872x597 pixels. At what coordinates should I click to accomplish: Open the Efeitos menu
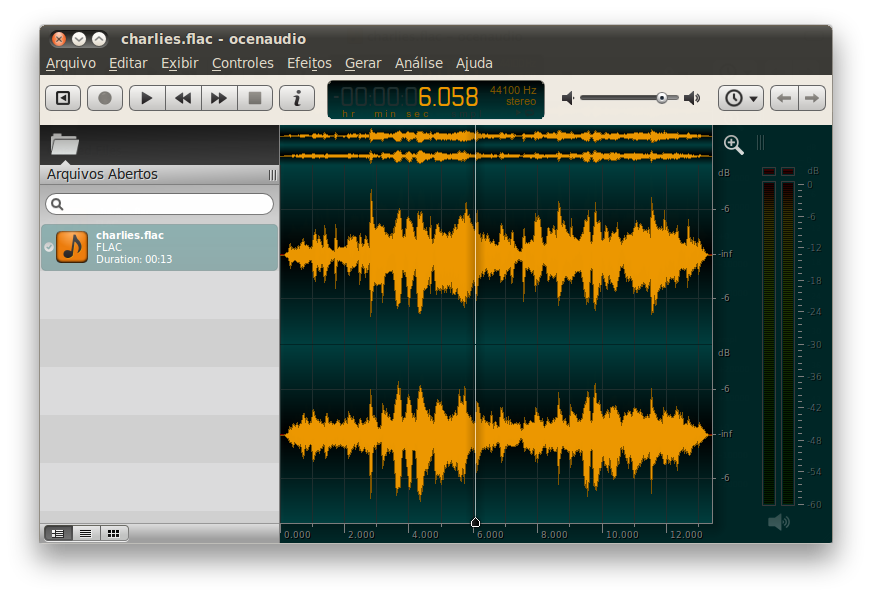click(x=309, y=62)
